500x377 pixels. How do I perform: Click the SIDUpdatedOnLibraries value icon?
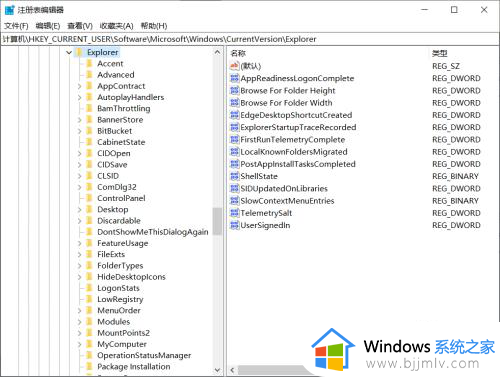235,188
